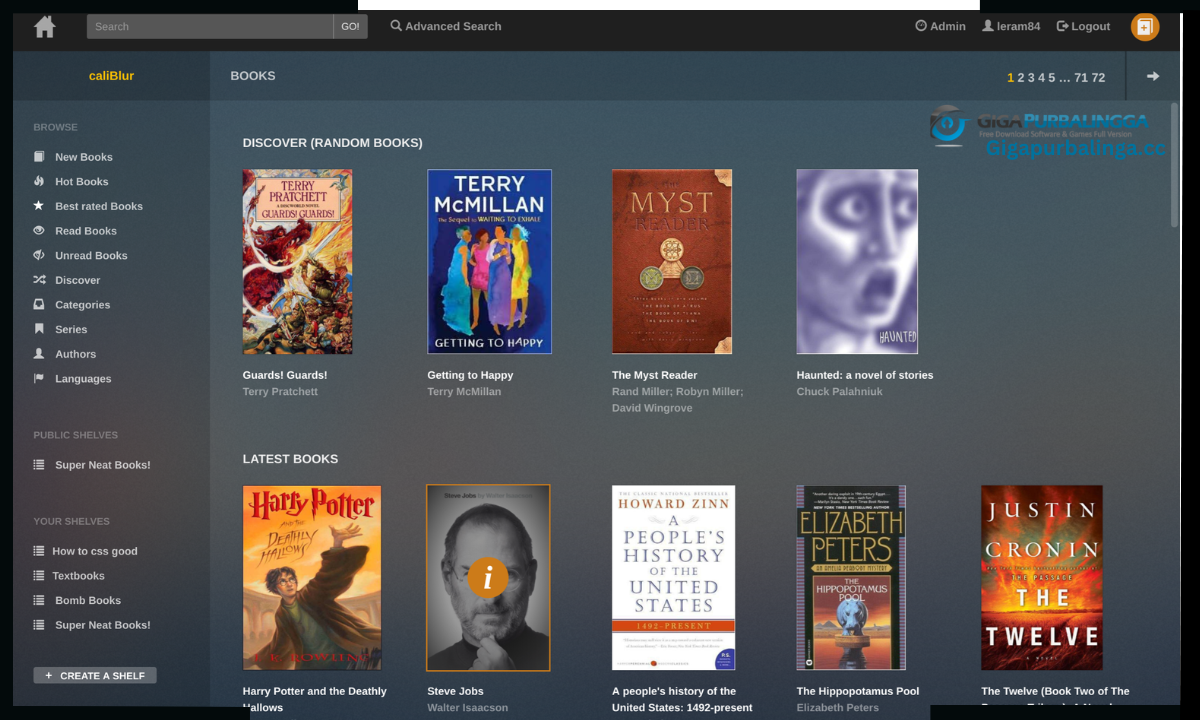The height and width of the screenshot is (720, 1200).
Task: Click the vertical scrollbar thumb
Action: tap(1175, 165)
